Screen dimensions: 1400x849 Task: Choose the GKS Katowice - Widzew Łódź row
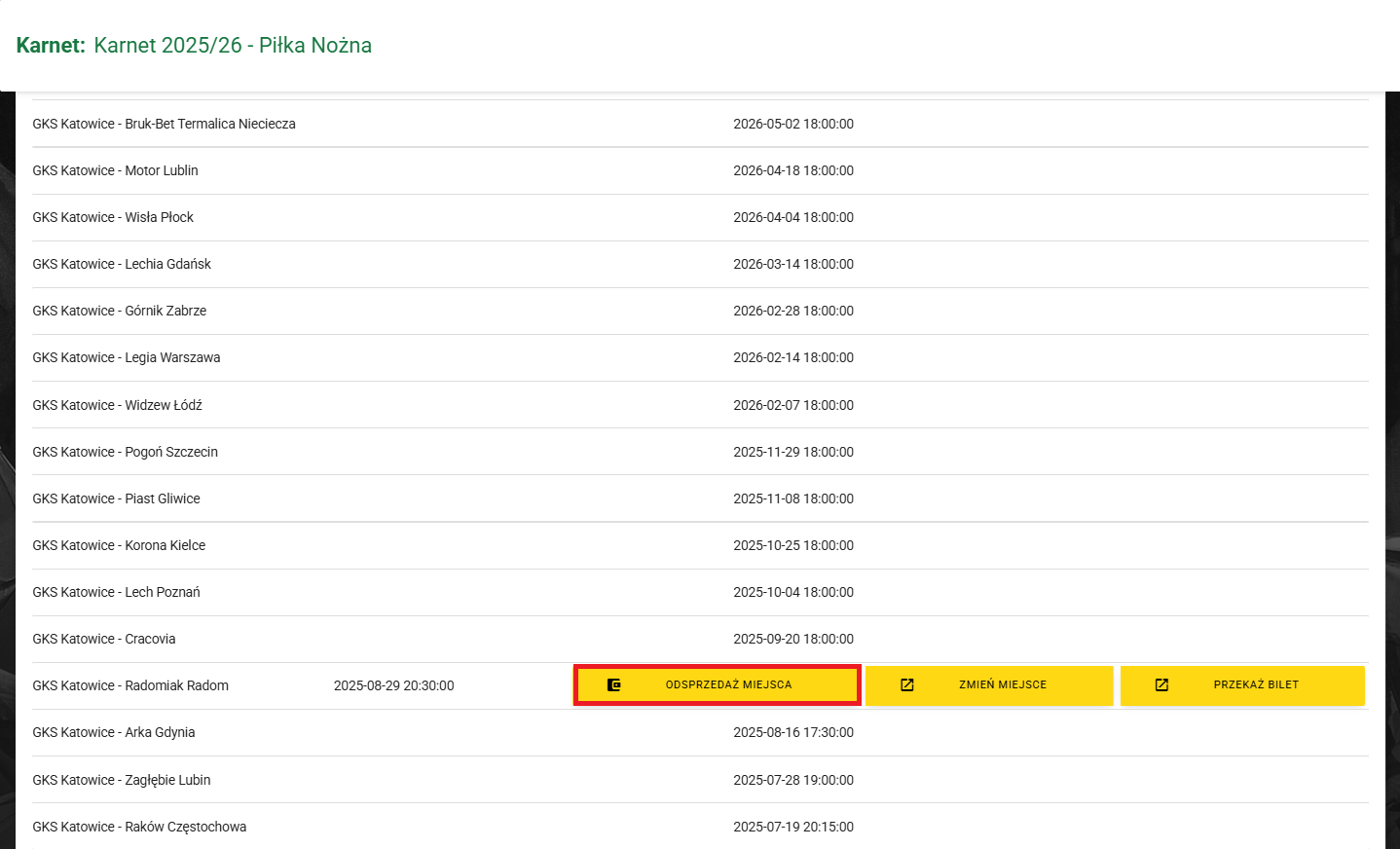tap(117, 405)
